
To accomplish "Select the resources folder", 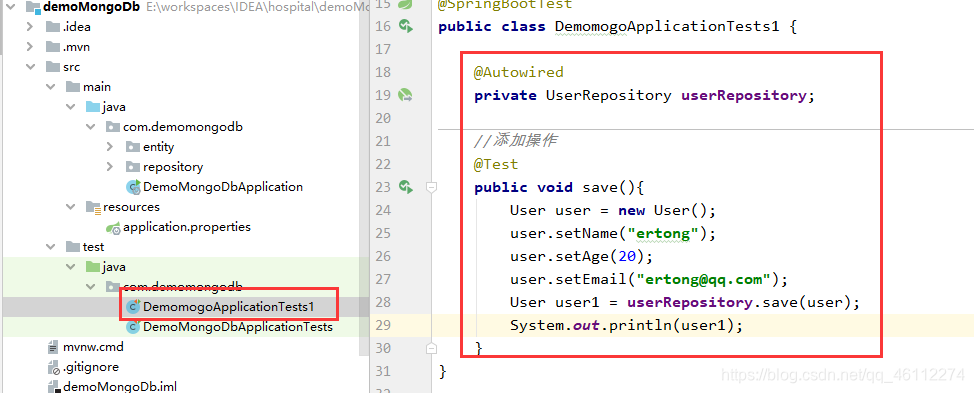I will (x=131, y=207).
